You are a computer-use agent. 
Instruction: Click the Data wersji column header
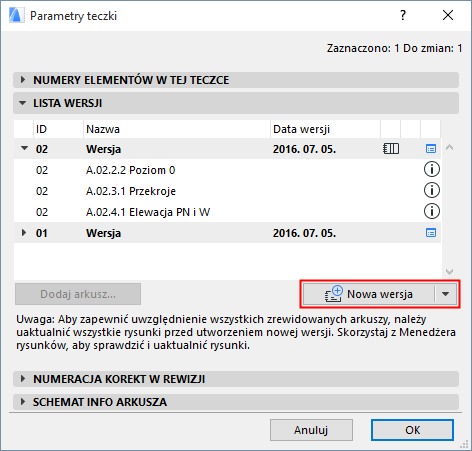325,129
